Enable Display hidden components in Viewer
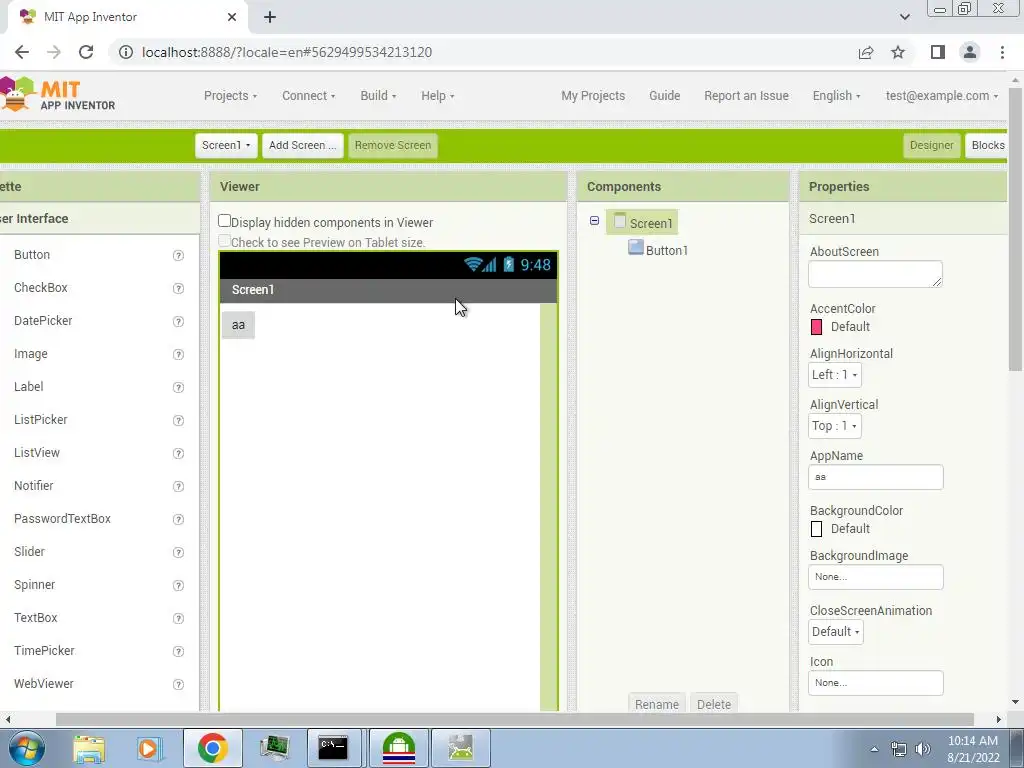Screen dimensions: 1024x768 tap(224, 221)
